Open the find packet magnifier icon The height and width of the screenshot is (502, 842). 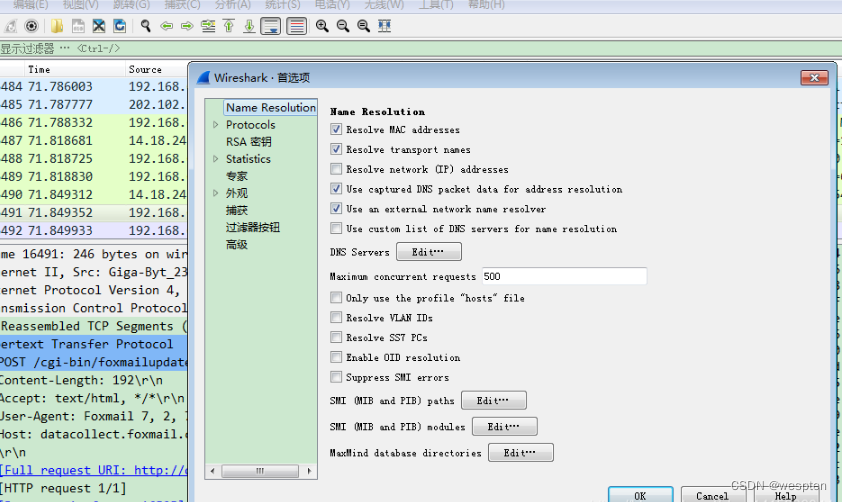[146, 26]
